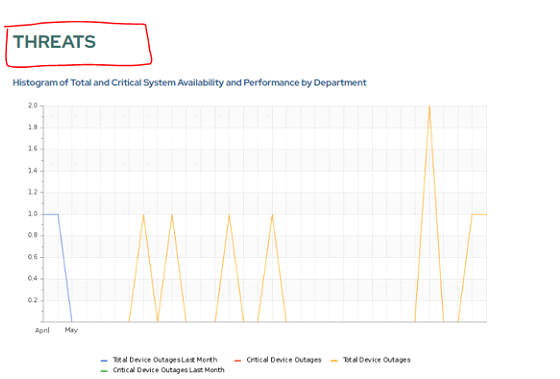Viewport: 560px width, 379px height.
Task: Toggle Critical Device Outages legend entry
Action: coord(284,360)
